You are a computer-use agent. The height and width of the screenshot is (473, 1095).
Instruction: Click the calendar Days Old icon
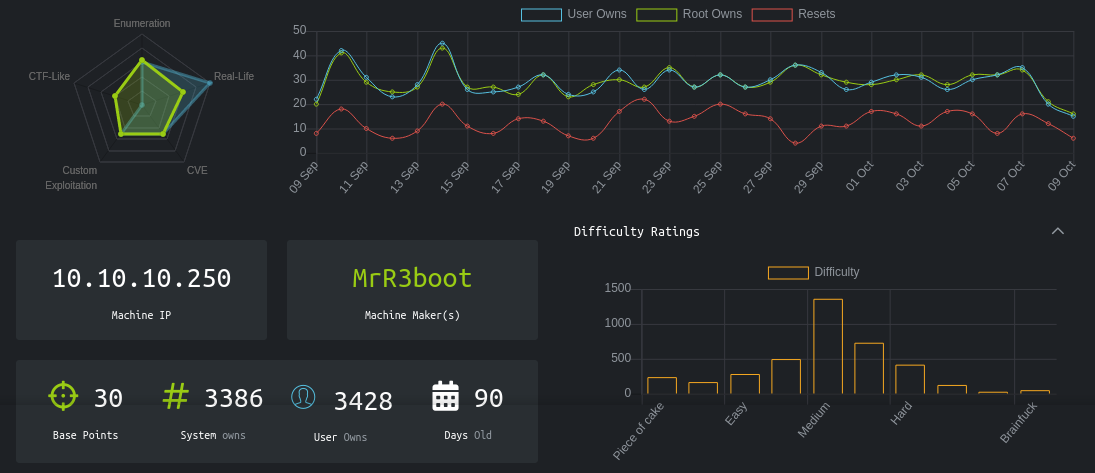445,397
